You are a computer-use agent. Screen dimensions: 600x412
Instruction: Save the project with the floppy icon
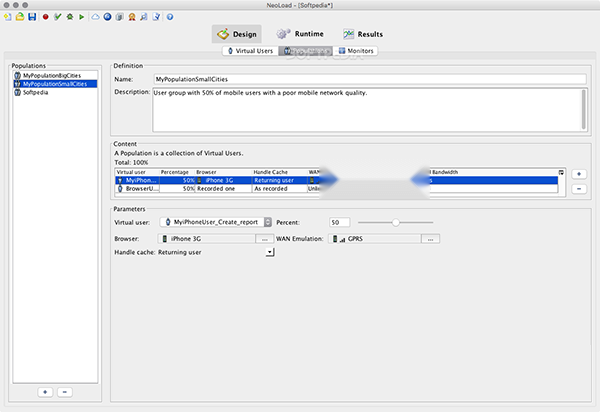tap(32, 17)
